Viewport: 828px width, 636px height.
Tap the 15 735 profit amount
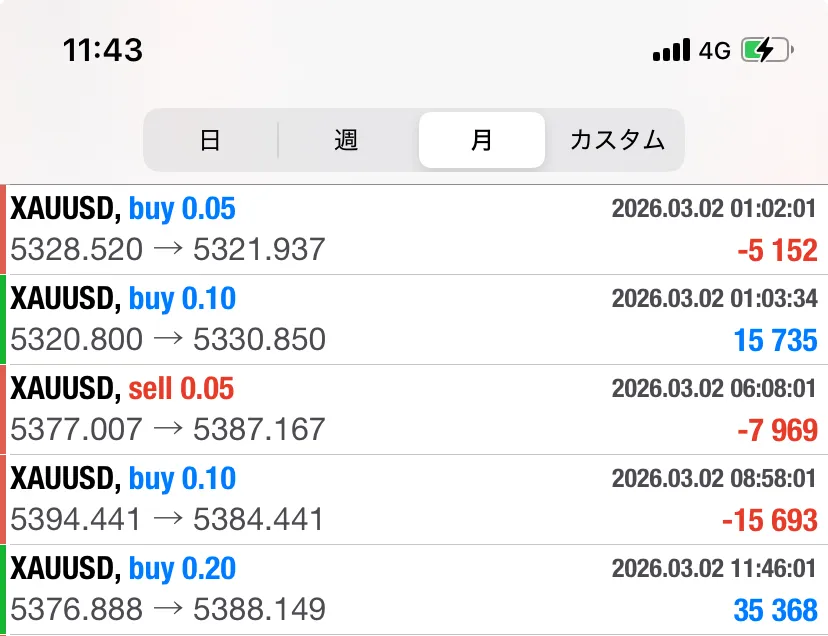(x=775, y=340)
